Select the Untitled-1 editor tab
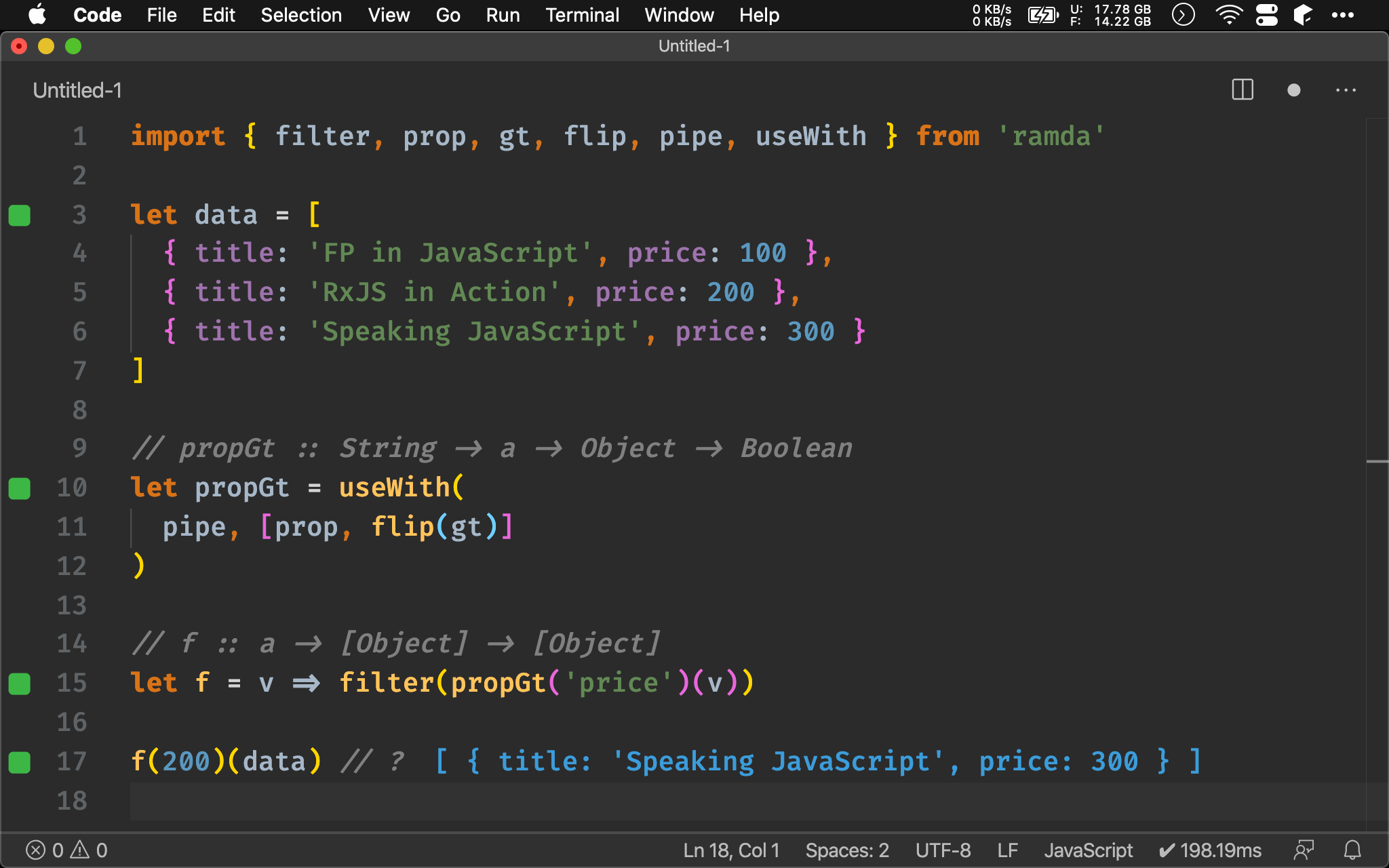Viewport: 1389px width, 868px height. click(x=77, y=90)
